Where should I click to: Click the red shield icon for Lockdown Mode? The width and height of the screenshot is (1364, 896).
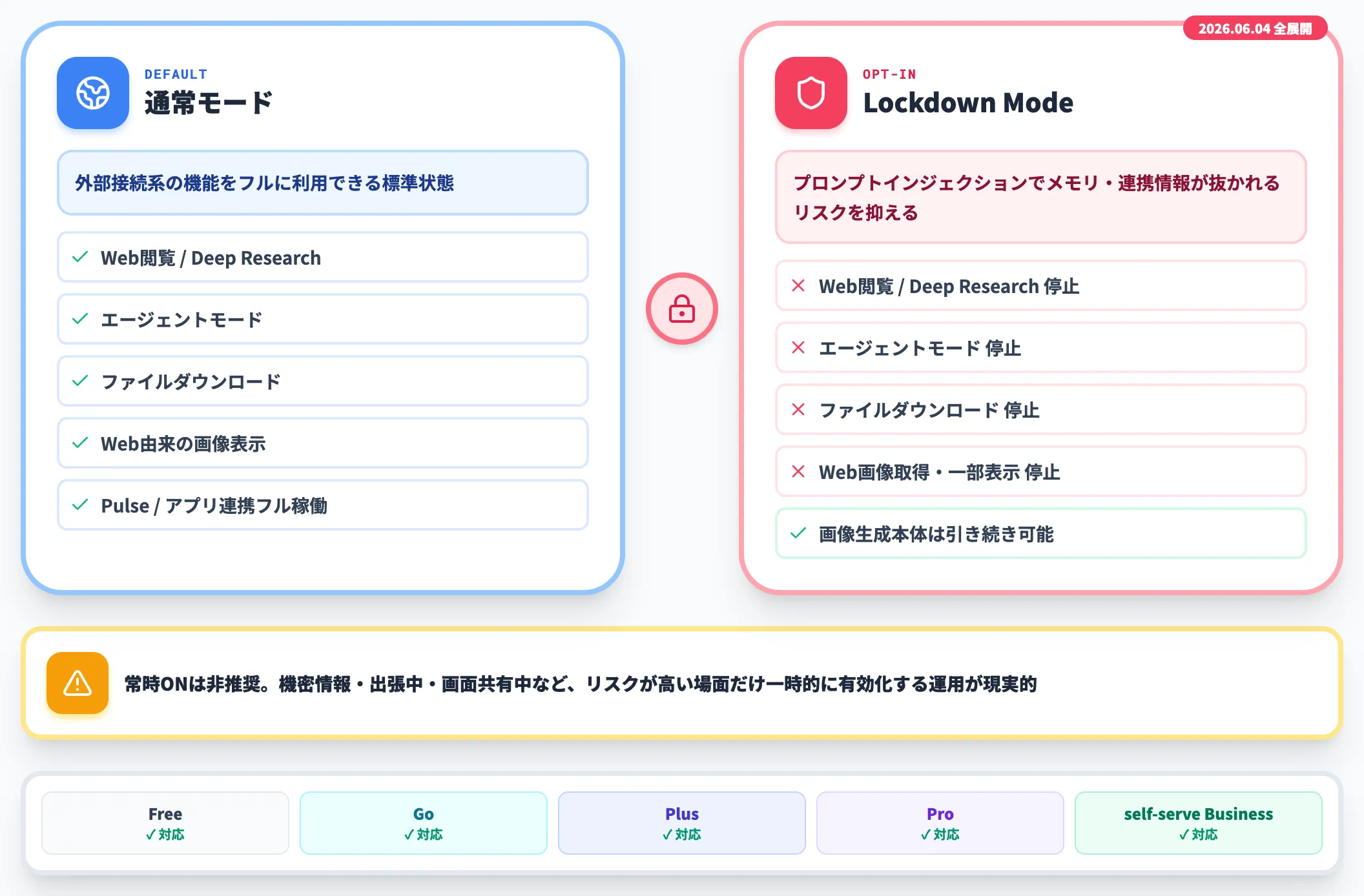(811, 93)
